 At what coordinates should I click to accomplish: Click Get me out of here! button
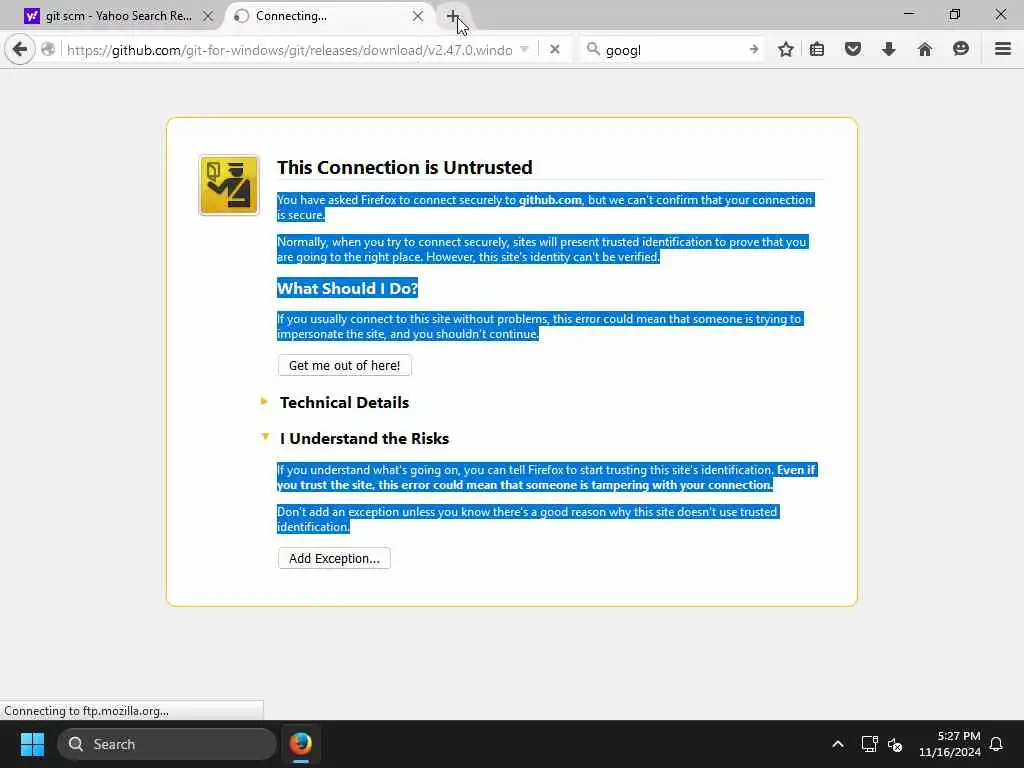[x=345, y=366]
